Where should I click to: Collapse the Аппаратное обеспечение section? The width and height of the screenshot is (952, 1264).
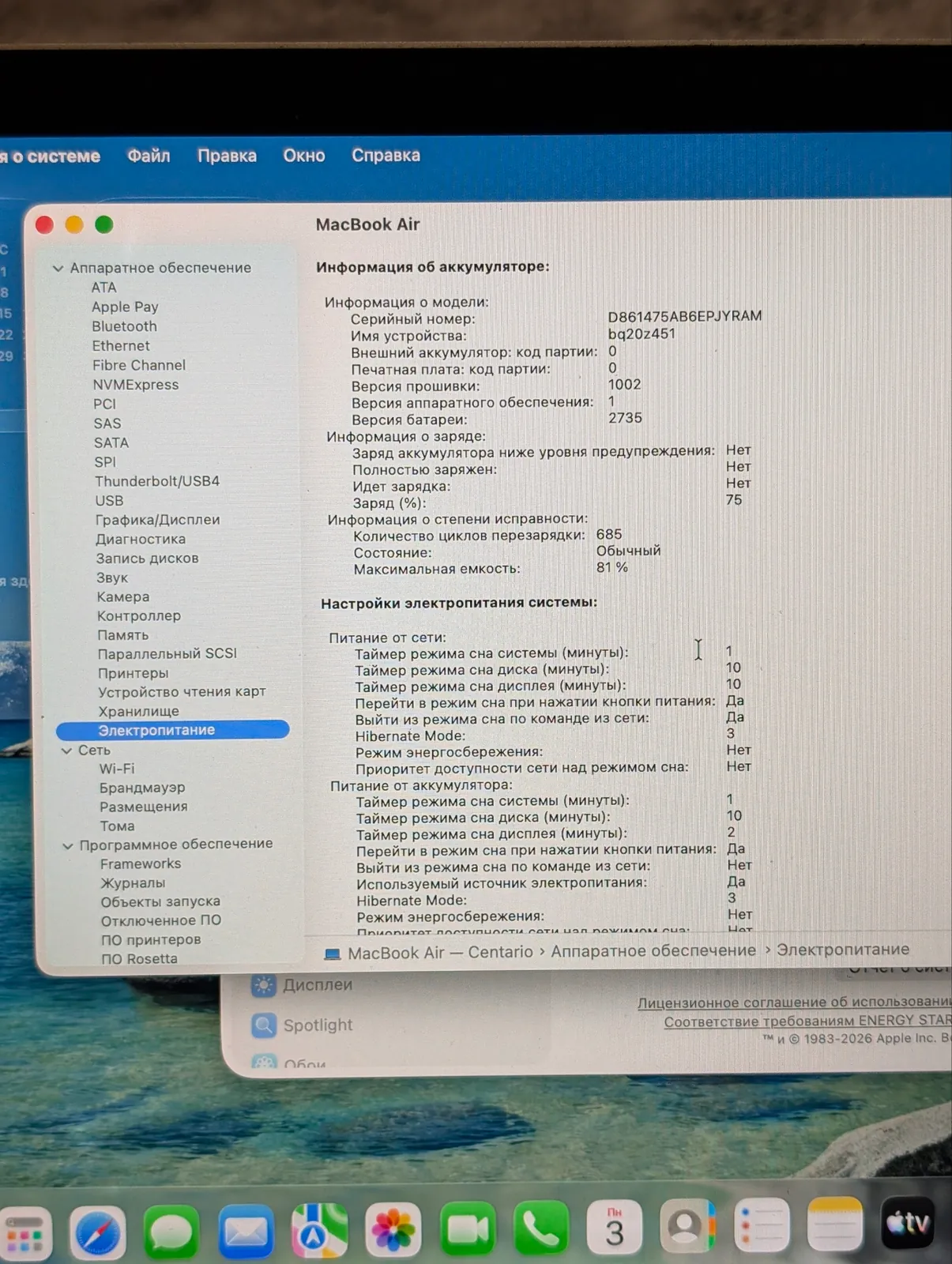point(58,269)
